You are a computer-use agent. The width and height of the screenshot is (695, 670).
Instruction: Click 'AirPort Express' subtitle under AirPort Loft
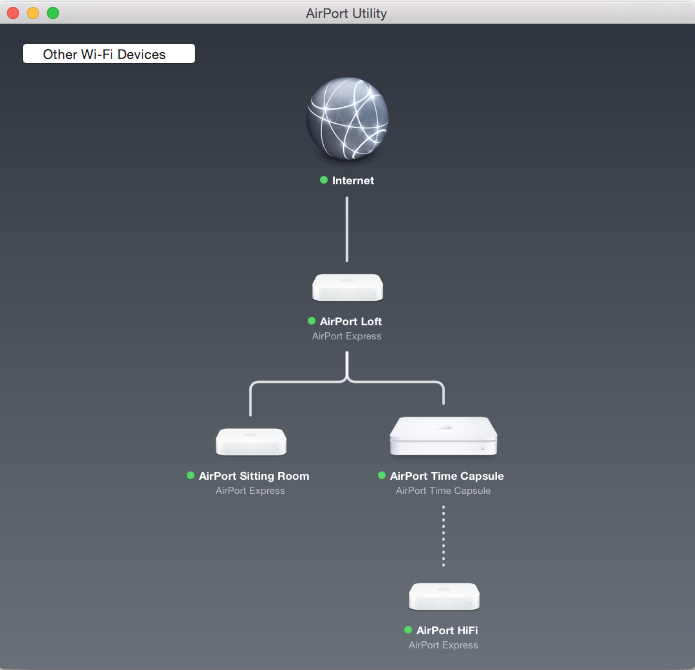347,336
